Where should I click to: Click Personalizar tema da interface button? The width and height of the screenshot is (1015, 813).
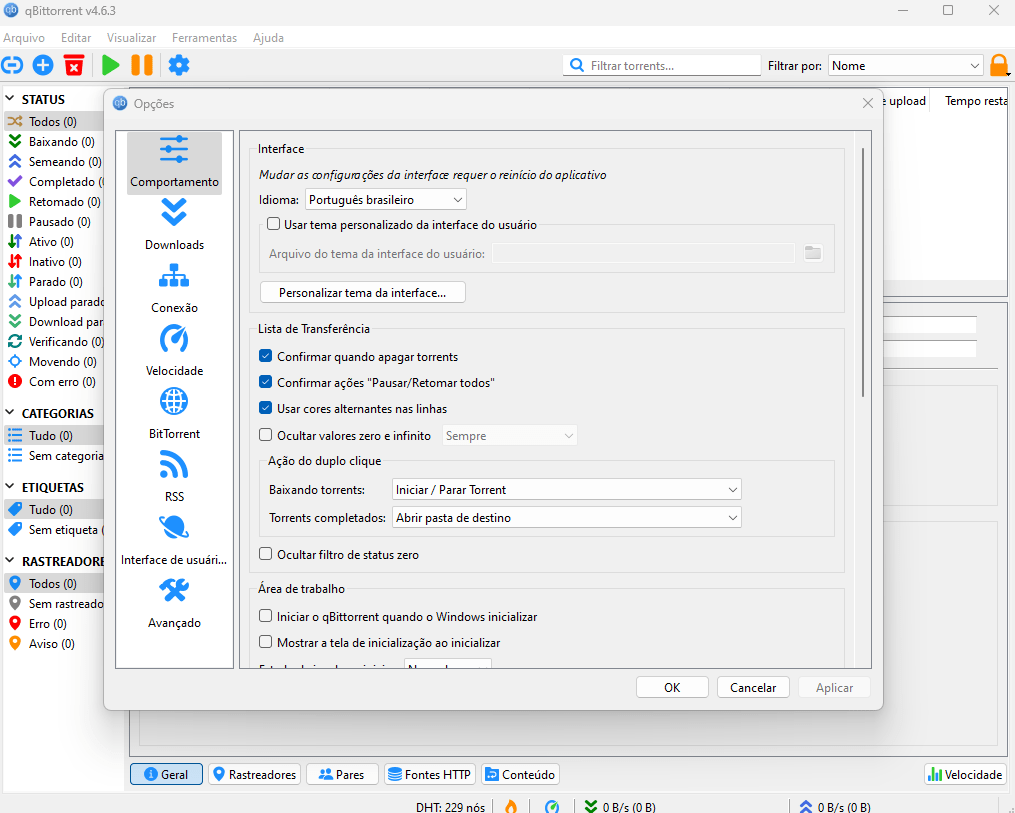point(362,293)
